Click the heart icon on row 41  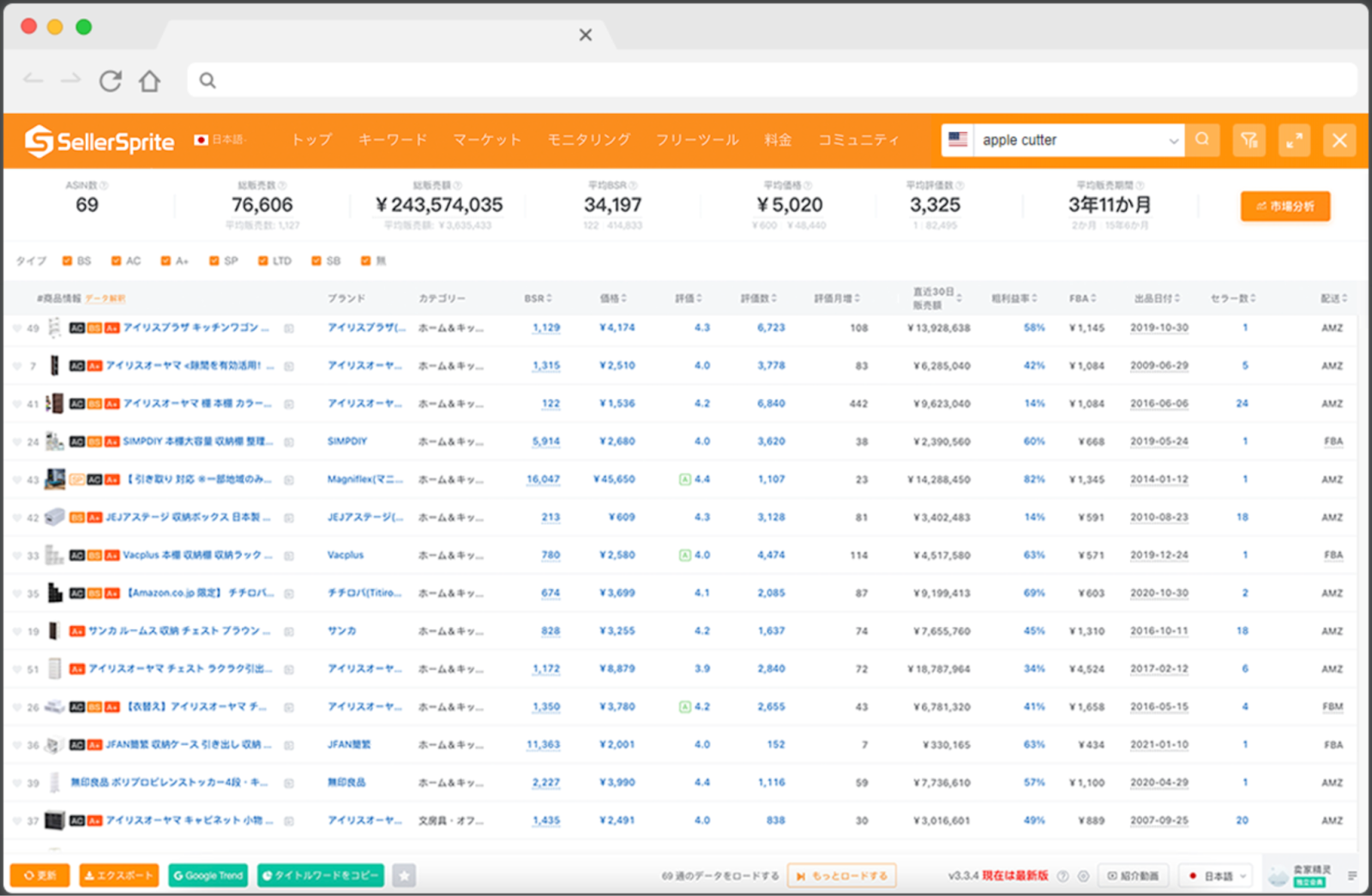(x=17, y=404)
